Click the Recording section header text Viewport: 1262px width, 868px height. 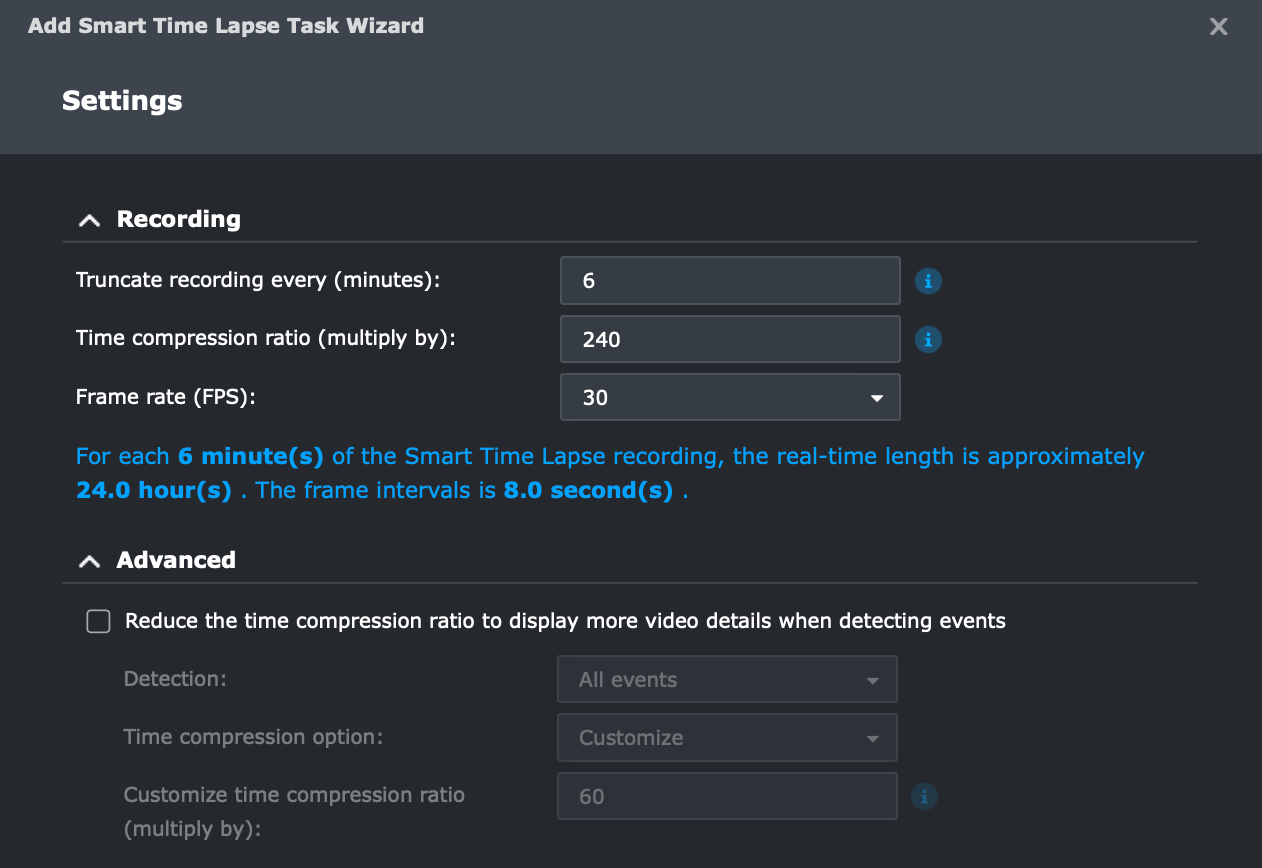pos(179,219)
